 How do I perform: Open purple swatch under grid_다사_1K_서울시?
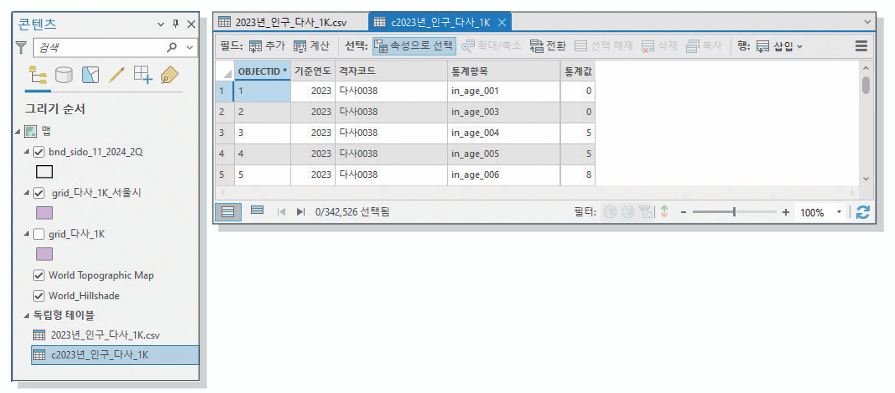pos(45,213)
